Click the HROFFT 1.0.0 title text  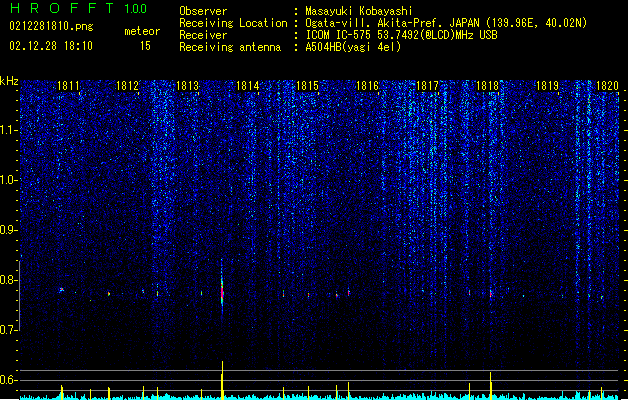pyautogui.click(x=79, y=8)
